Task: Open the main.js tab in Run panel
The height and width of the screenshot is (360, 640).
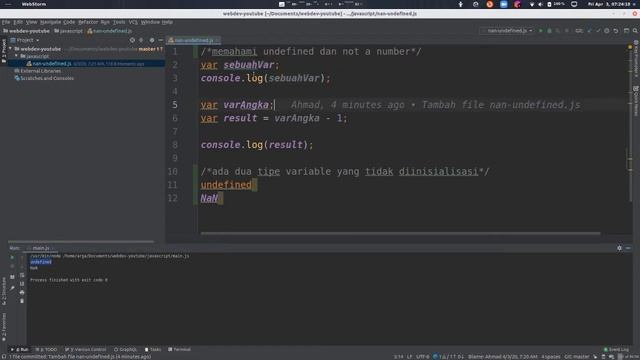Action: pyautogui.click(x=40, y=248)
